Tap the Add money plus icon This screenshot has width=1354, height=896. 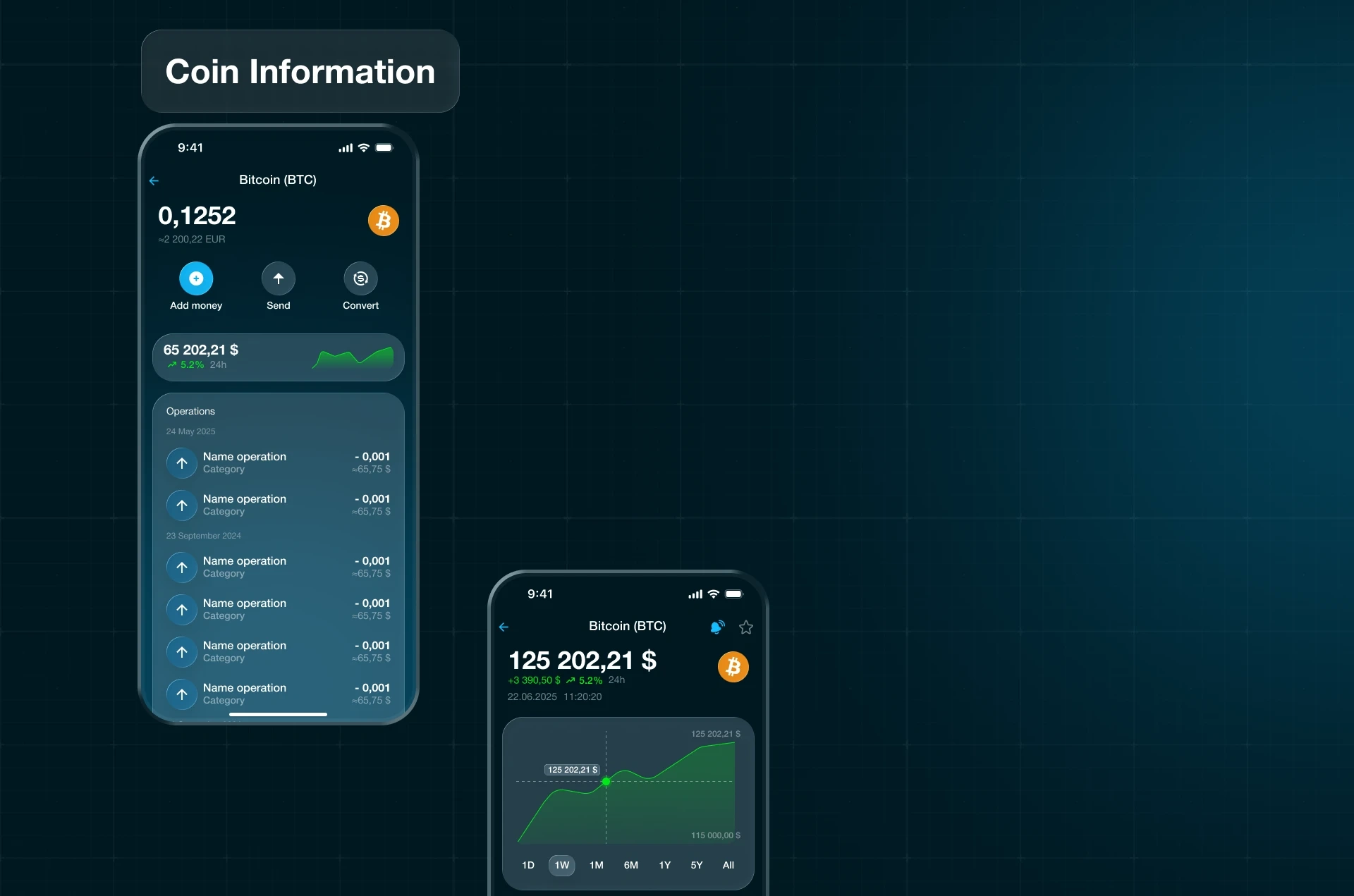tap(196, 278)
